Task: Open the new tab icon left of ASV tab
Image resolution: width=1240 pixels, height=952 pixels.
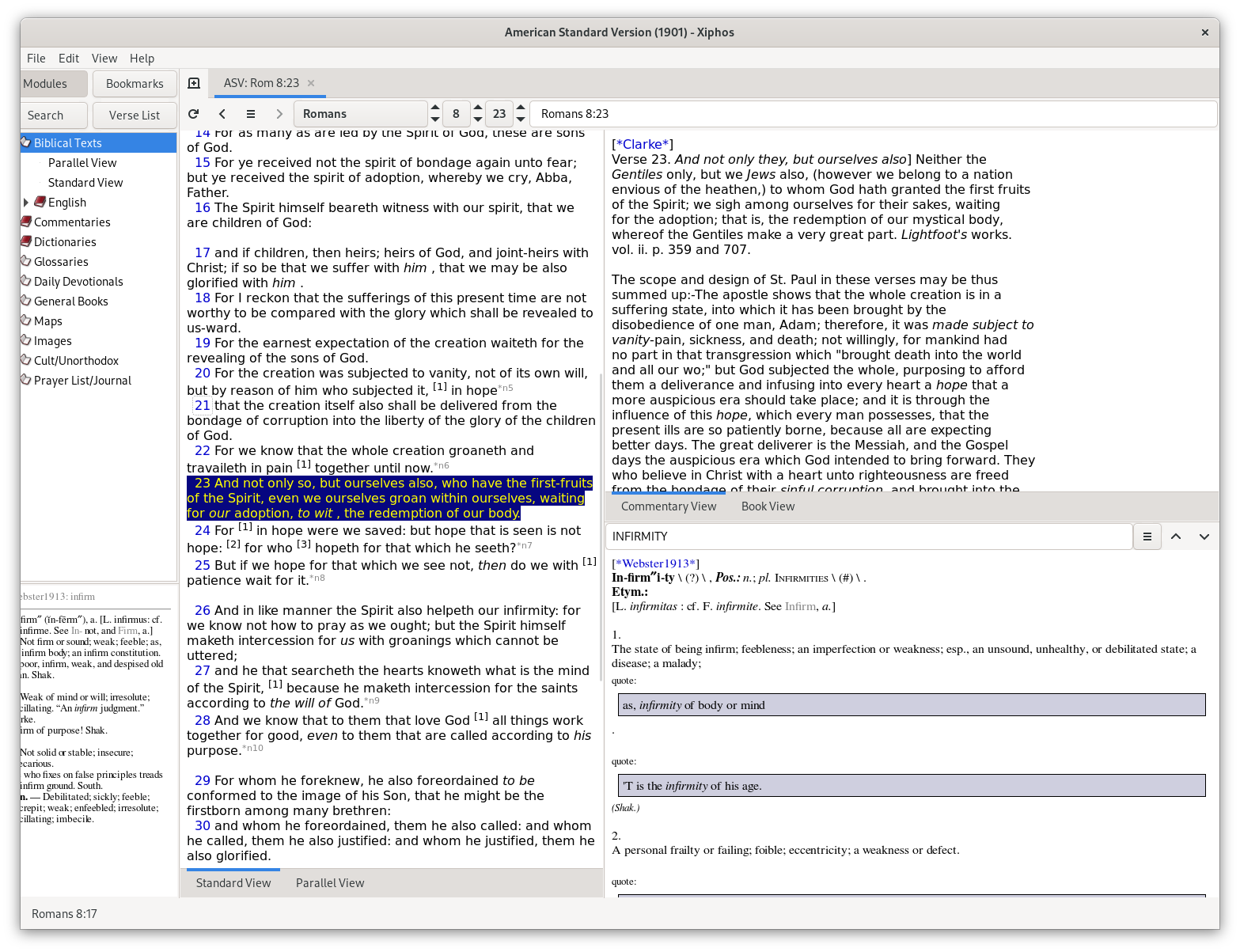Action: (x=194, y=82)
